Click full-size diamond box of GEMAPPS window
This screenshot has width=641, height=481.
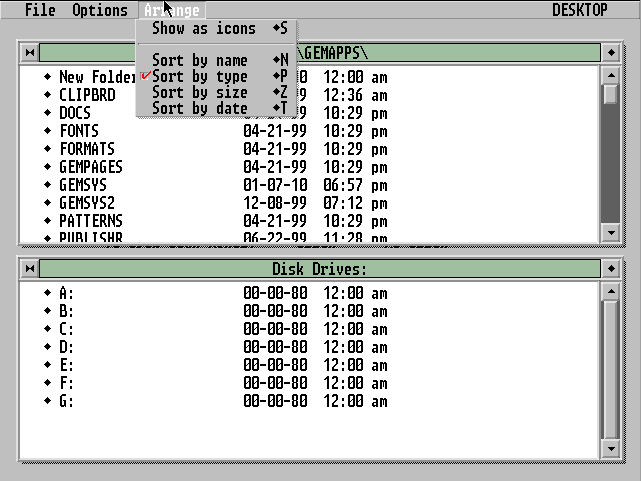point(611,52)
